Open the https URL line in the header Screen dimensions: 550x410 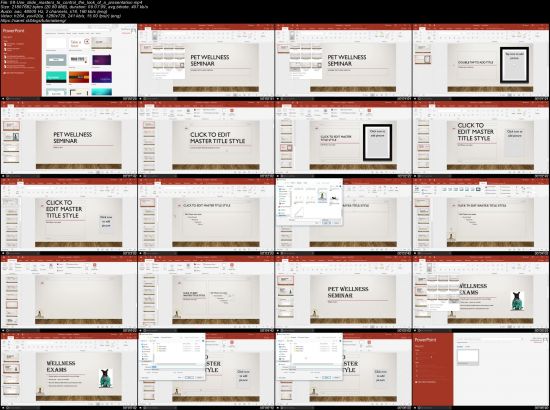[33, 20]
